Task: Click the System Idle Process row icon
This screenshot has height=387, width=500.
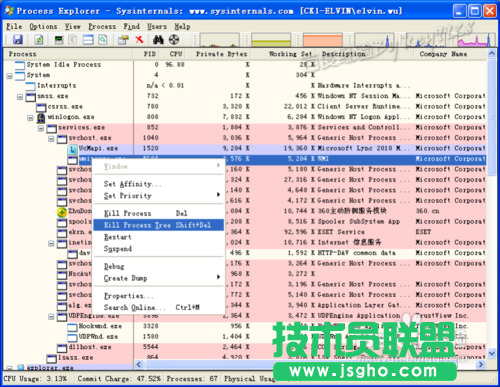Action: 20,65
